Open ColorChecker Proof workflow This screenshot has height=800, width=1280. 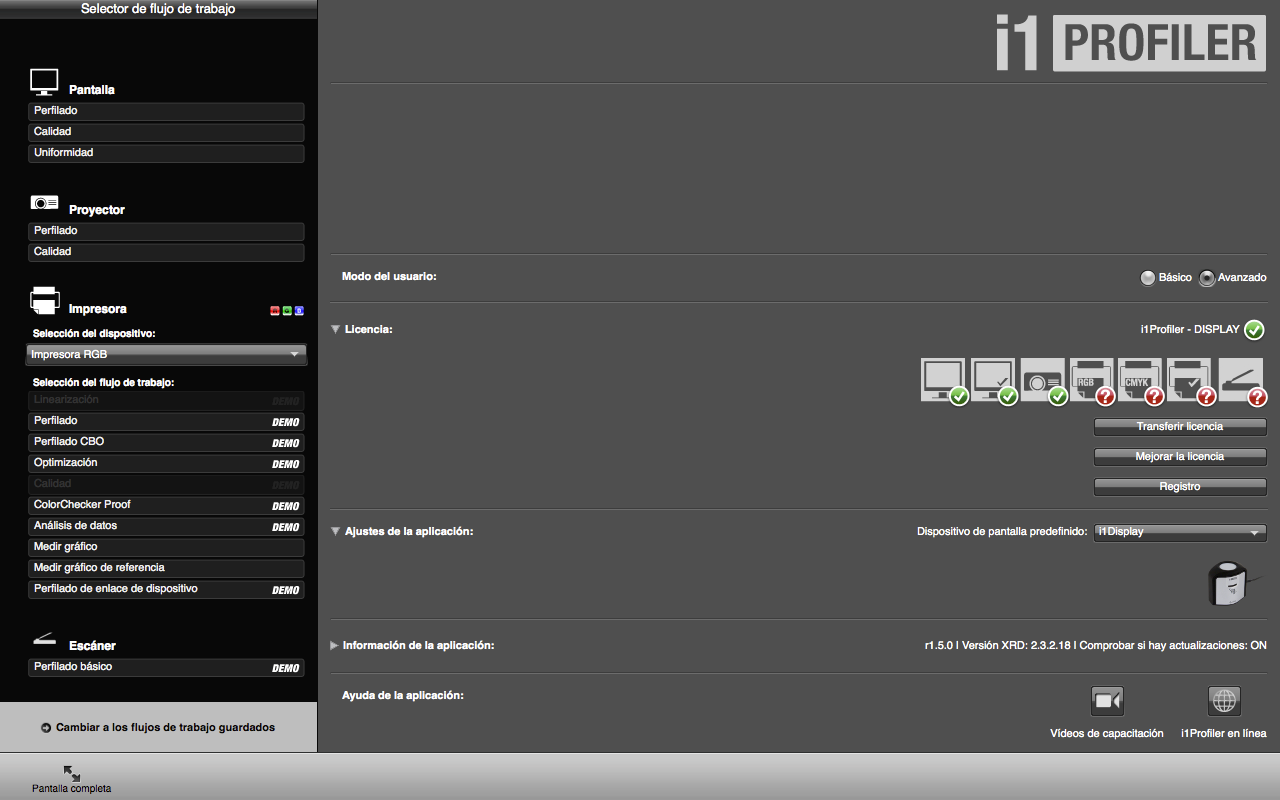pyautogui.click(x=166, y=505)
